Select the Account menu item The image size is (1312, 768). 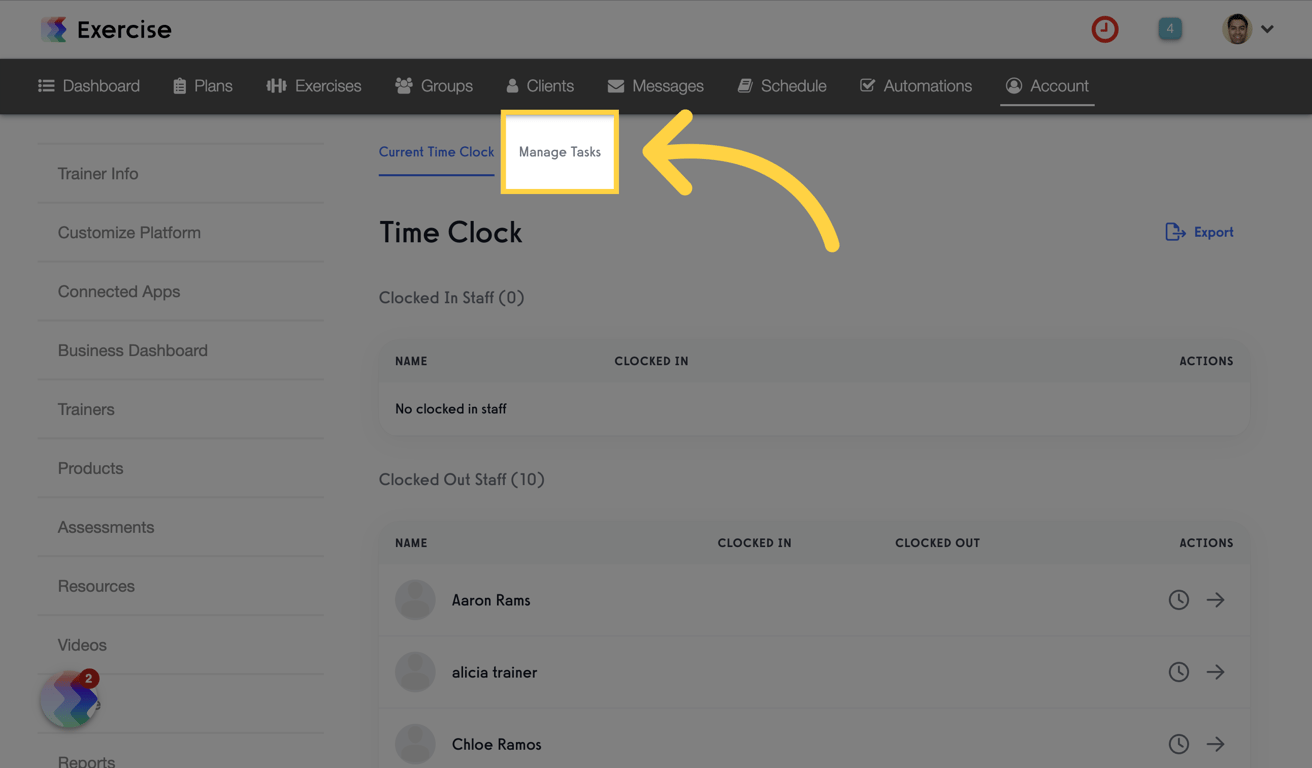[1047, 86]
